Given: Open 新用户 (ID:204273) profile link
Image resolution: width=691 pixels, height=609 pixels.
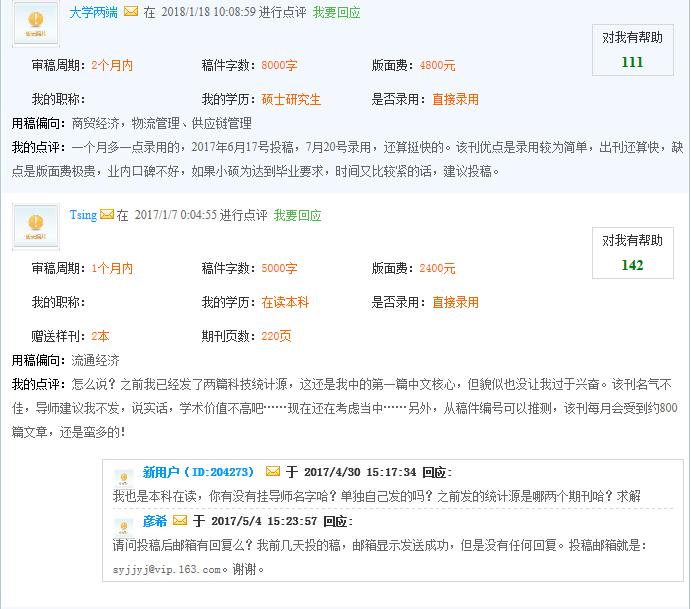Looking at the screenshot, I should point(198,472).
